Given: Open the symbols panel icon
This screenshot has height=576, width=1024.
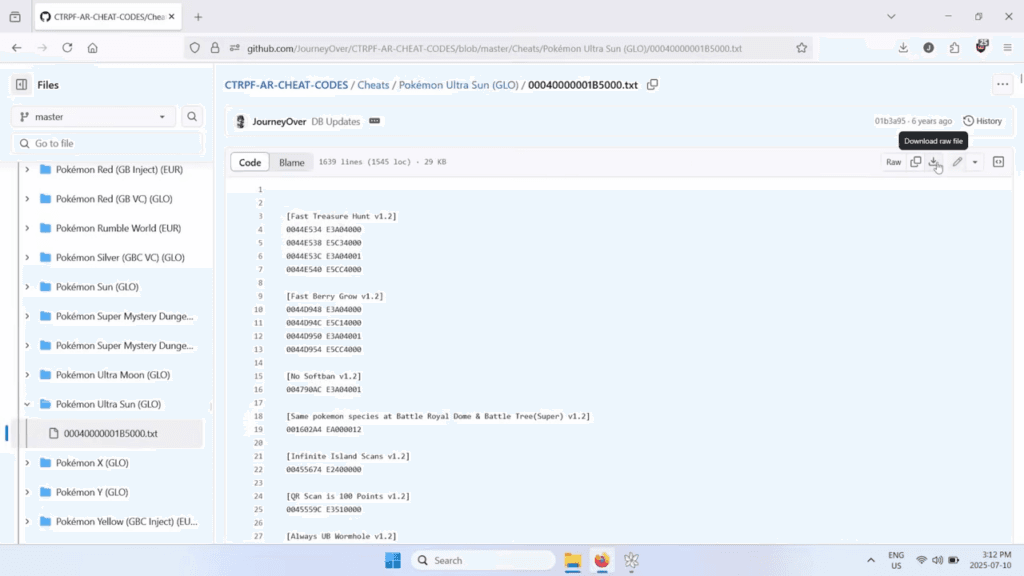Looking at the screenshot, I should 999,162.
